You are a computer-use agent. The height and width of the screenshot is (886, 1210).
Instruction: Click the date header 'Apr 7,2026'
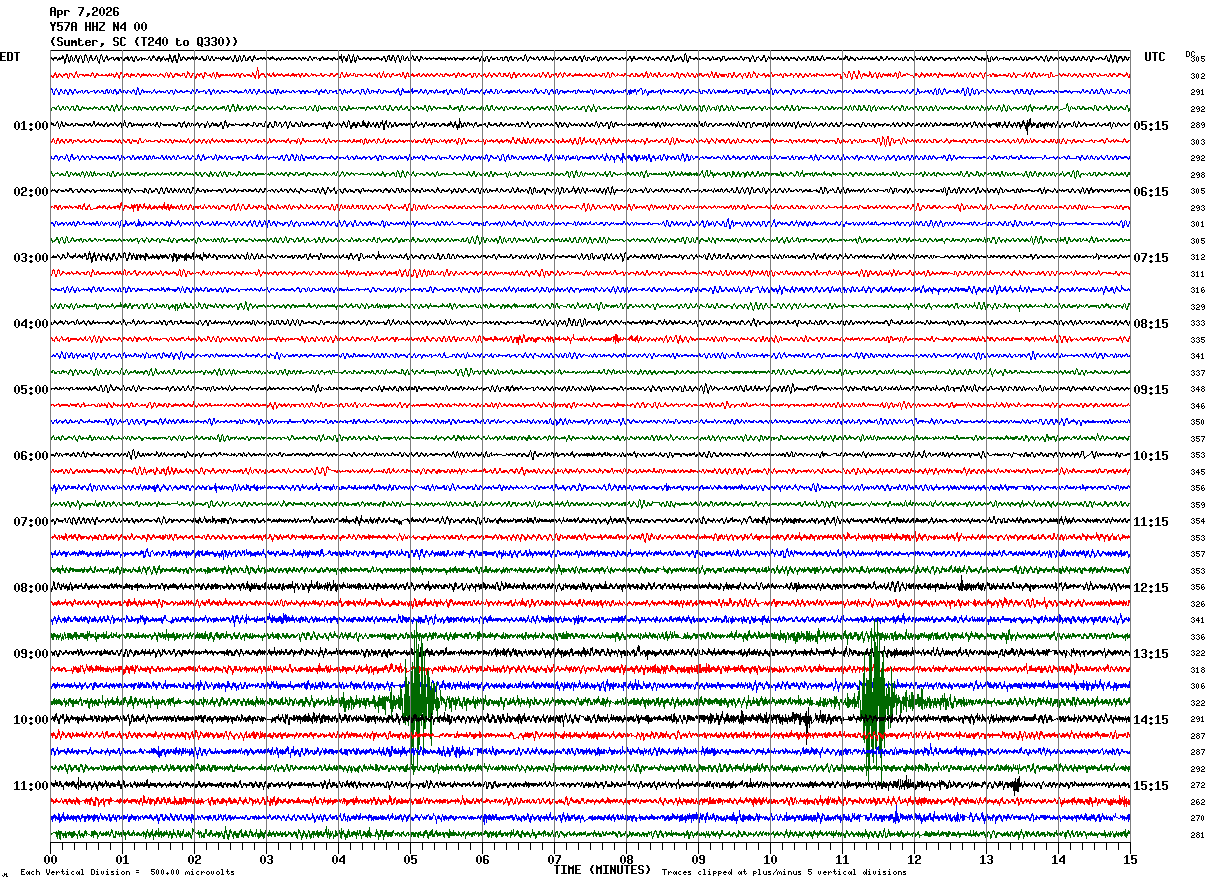[x=84, y=12]
